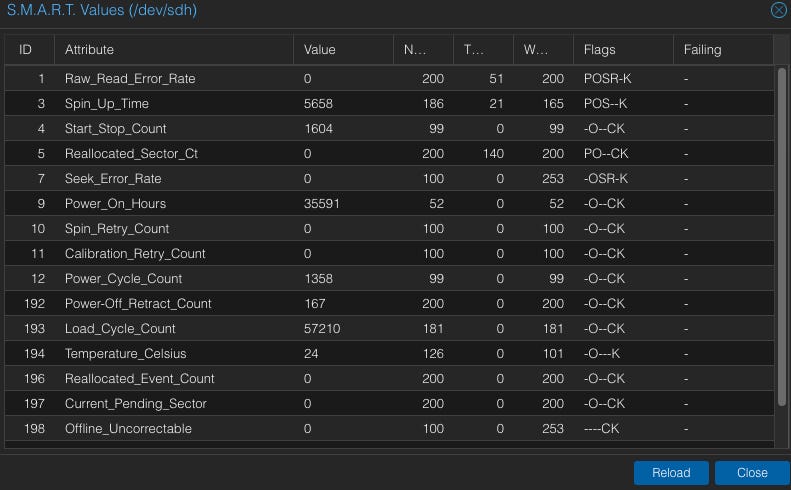Click ID 192 cell
This screenshot has width=791, height=490.
tap(34, 303)
